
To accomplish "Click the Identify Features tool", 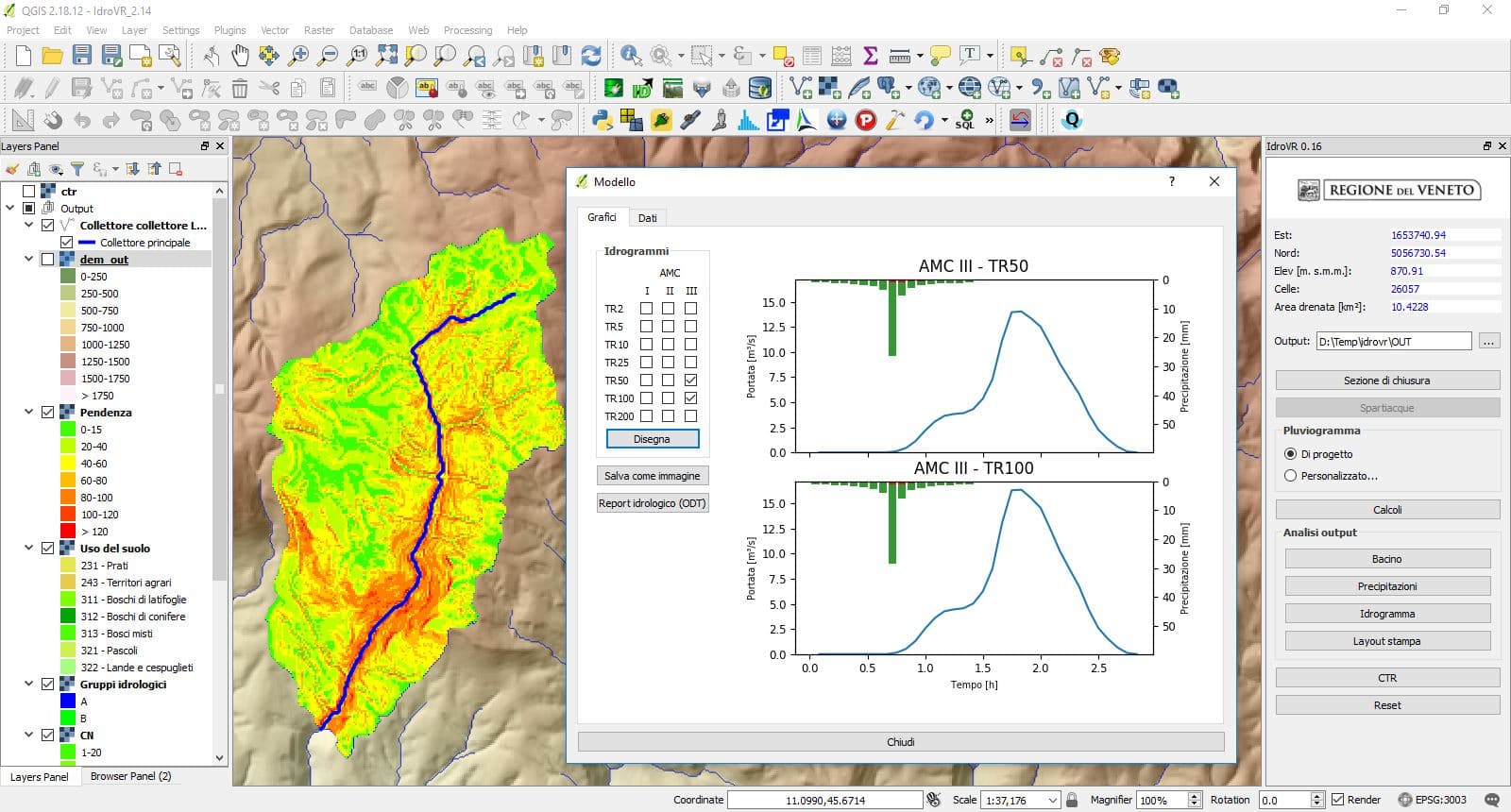I will (631, 56).
